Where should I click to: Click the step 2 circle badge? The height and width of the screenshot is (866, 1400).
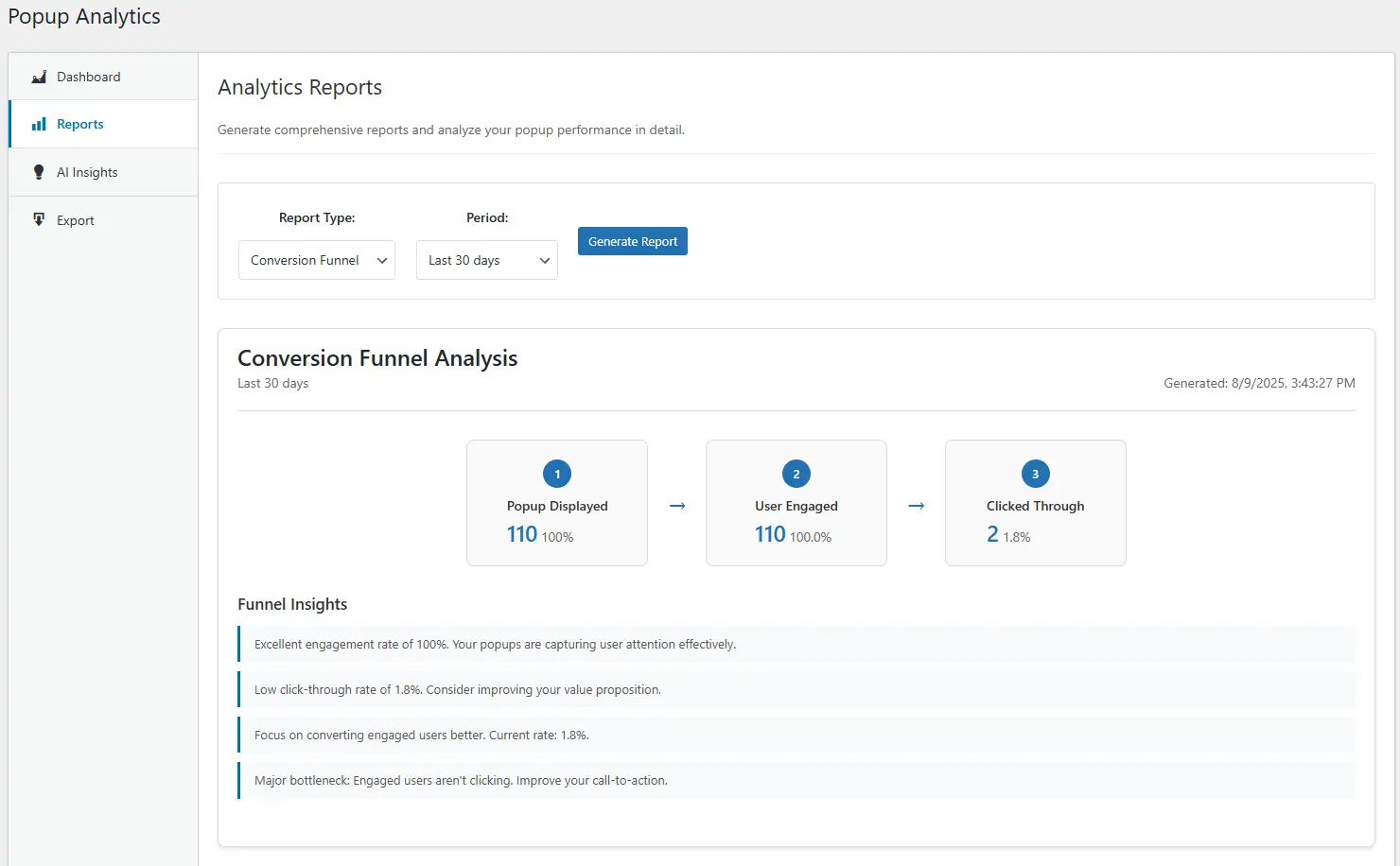coord(796,474)
